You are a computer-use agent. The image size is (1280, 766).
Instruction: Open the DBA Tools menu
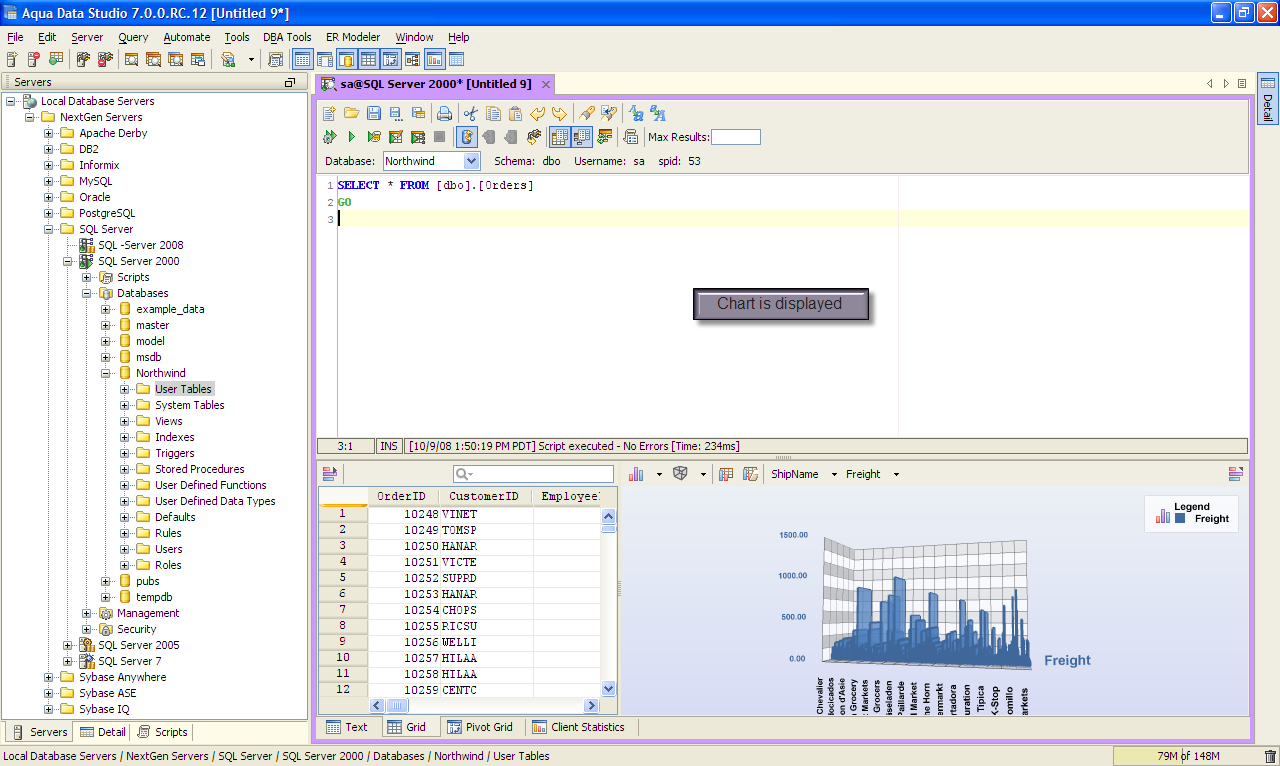click(x=287, y=37)
